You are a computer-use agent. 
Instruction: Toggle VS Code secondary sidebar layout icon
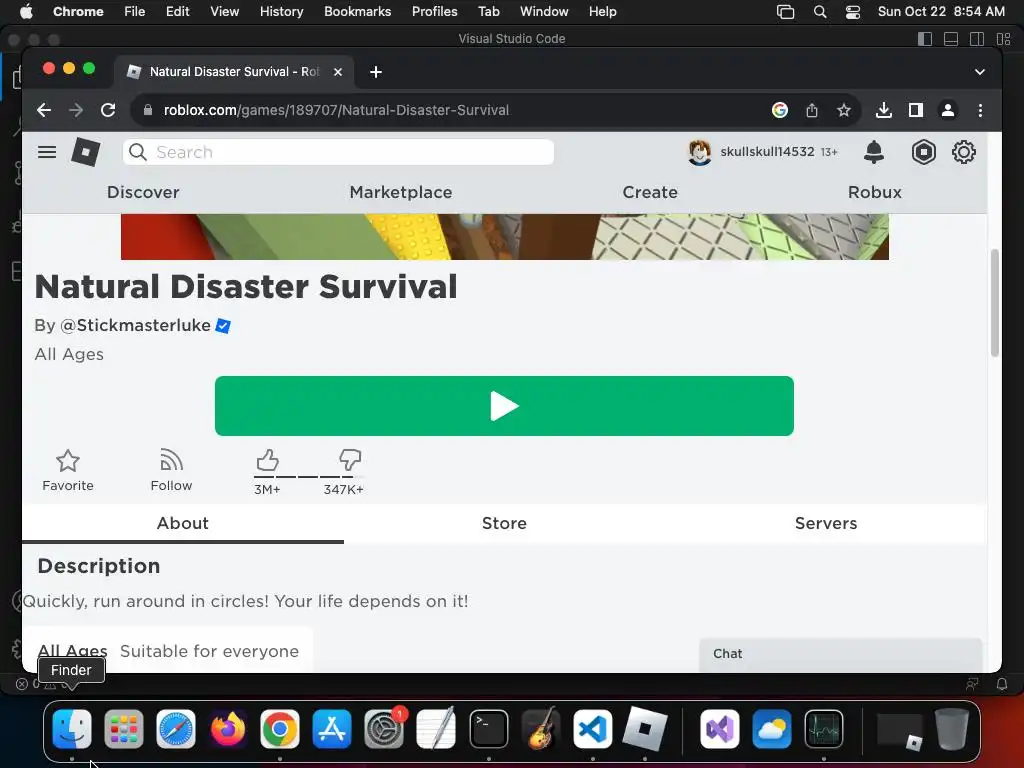[x=977, y=39]
